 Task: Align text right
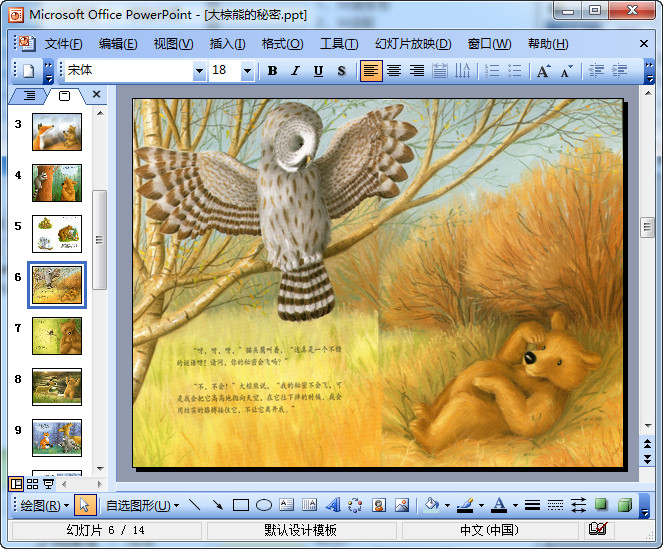click(x=417, y=71)
